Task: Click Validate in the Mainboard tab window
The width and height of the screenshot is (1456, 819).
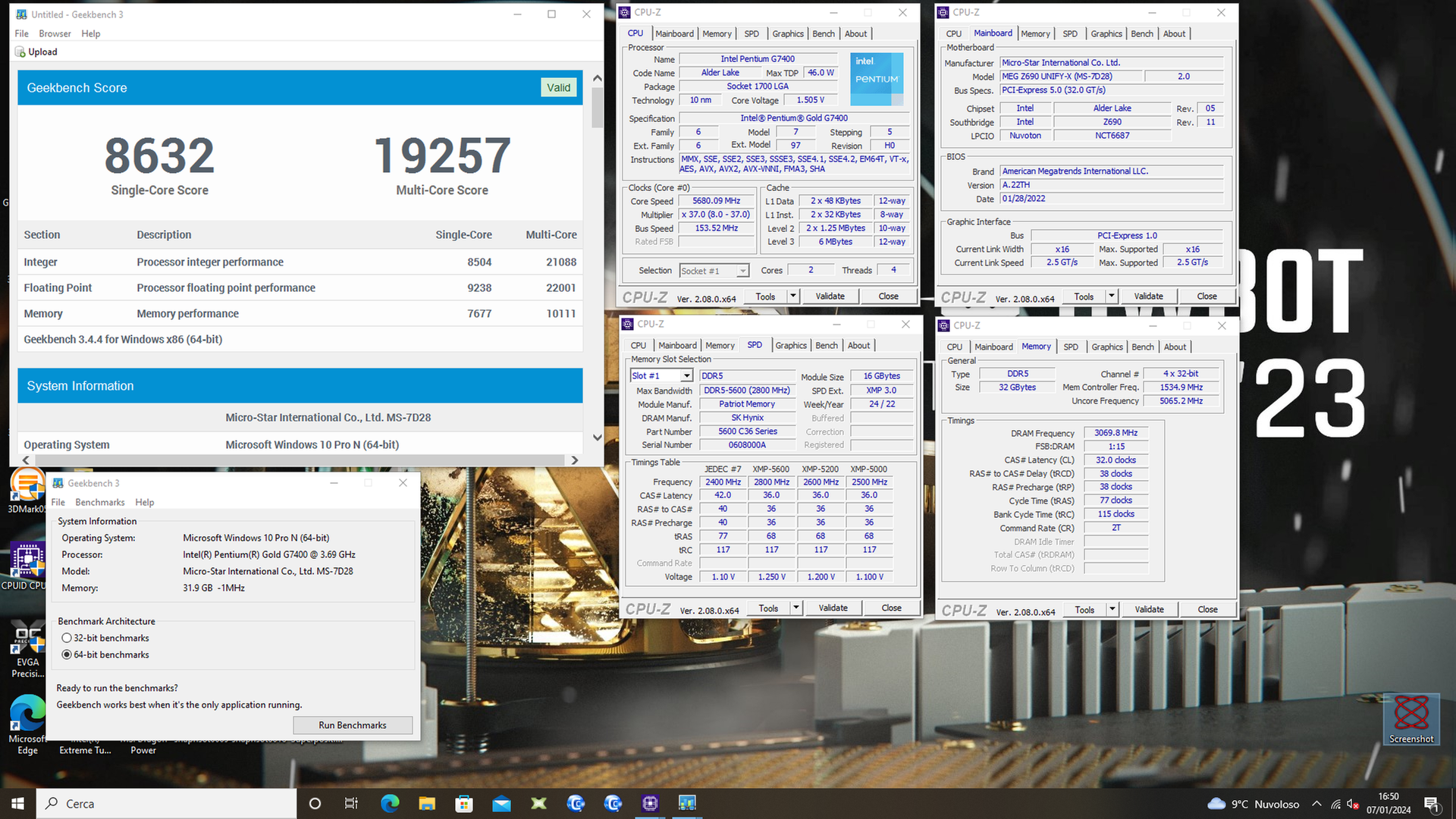Action: pyautogui.click(x=1148, y=296)
